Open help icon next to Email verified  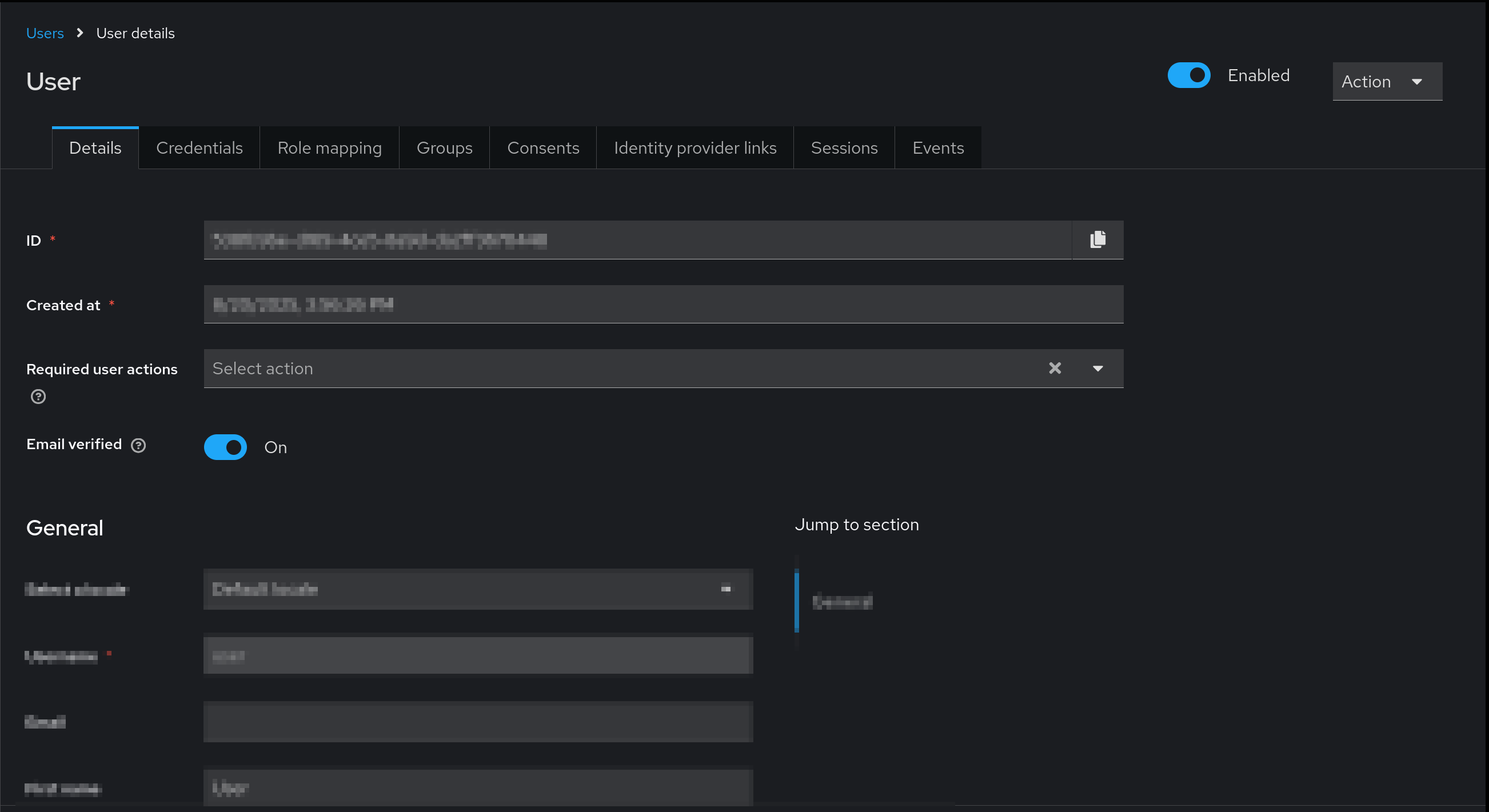point(138,445)
